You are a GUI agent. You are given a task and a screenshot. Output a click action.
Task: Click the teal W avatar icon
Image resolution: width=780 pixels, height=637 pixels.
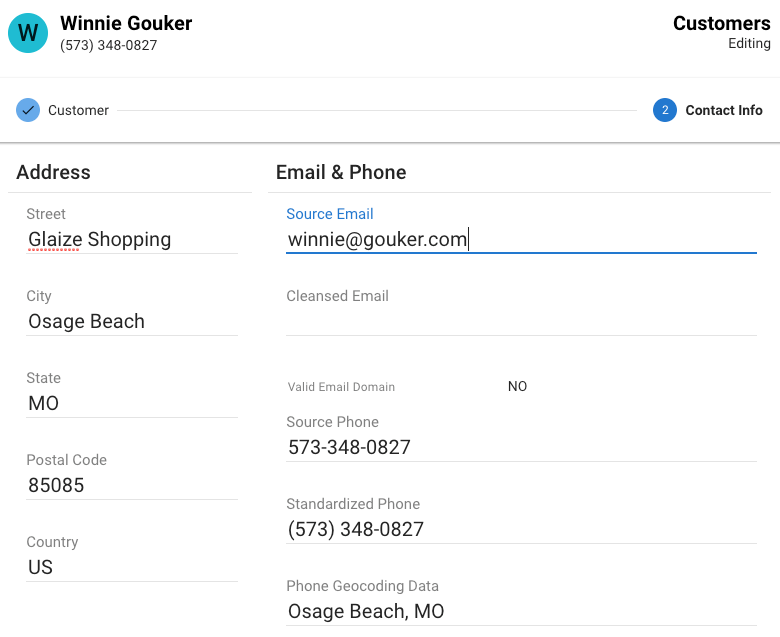(28, 33)
